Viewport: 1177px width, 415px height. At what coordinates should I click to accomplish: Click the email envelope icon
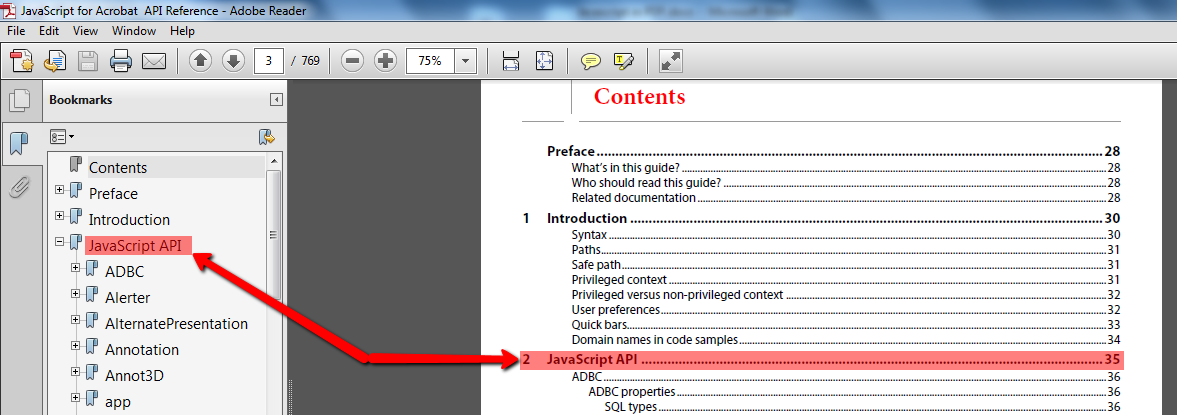(154, 61)
